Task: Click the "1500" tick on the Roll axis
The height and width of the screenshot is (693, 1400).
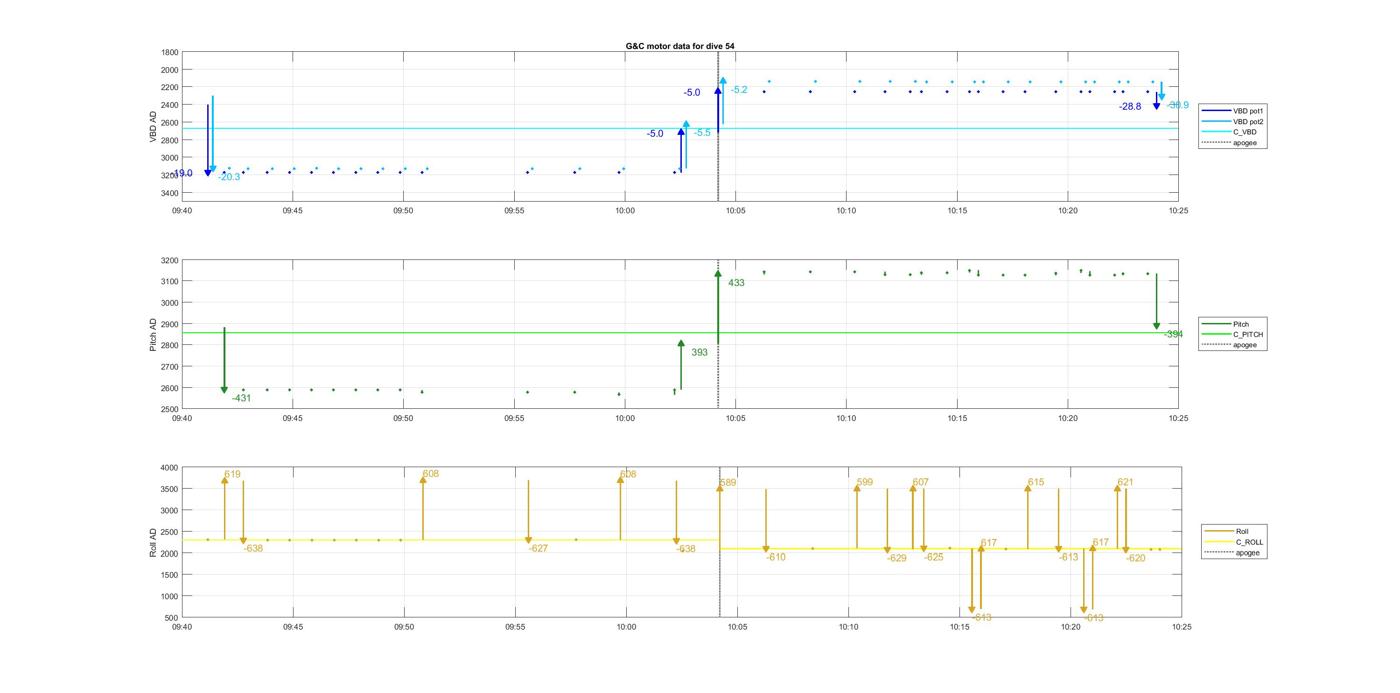Action: coord(170,575)
